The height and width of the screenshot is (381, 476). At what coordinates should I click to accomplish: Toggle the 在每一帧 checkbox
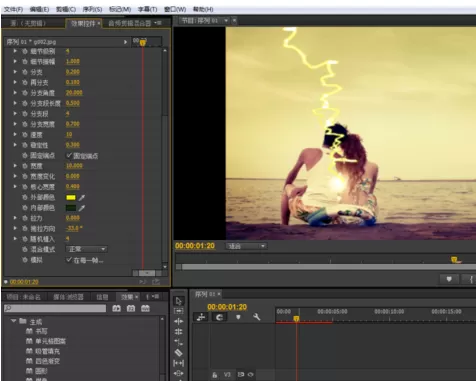(69, 260)
